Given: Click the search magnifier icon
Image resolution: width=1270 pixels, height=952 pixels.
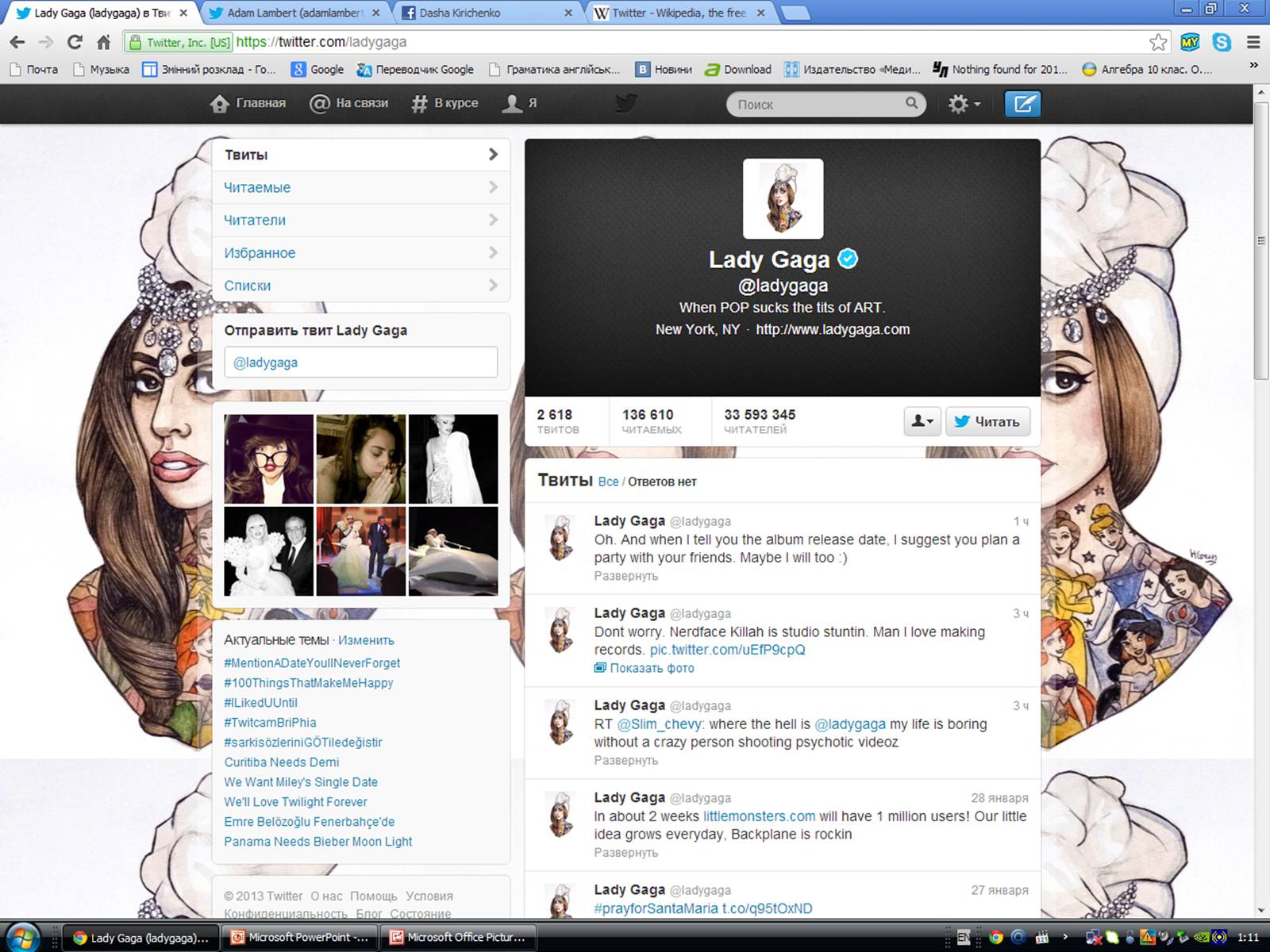Looking at the screenshot, I should (x=912, y=103).
